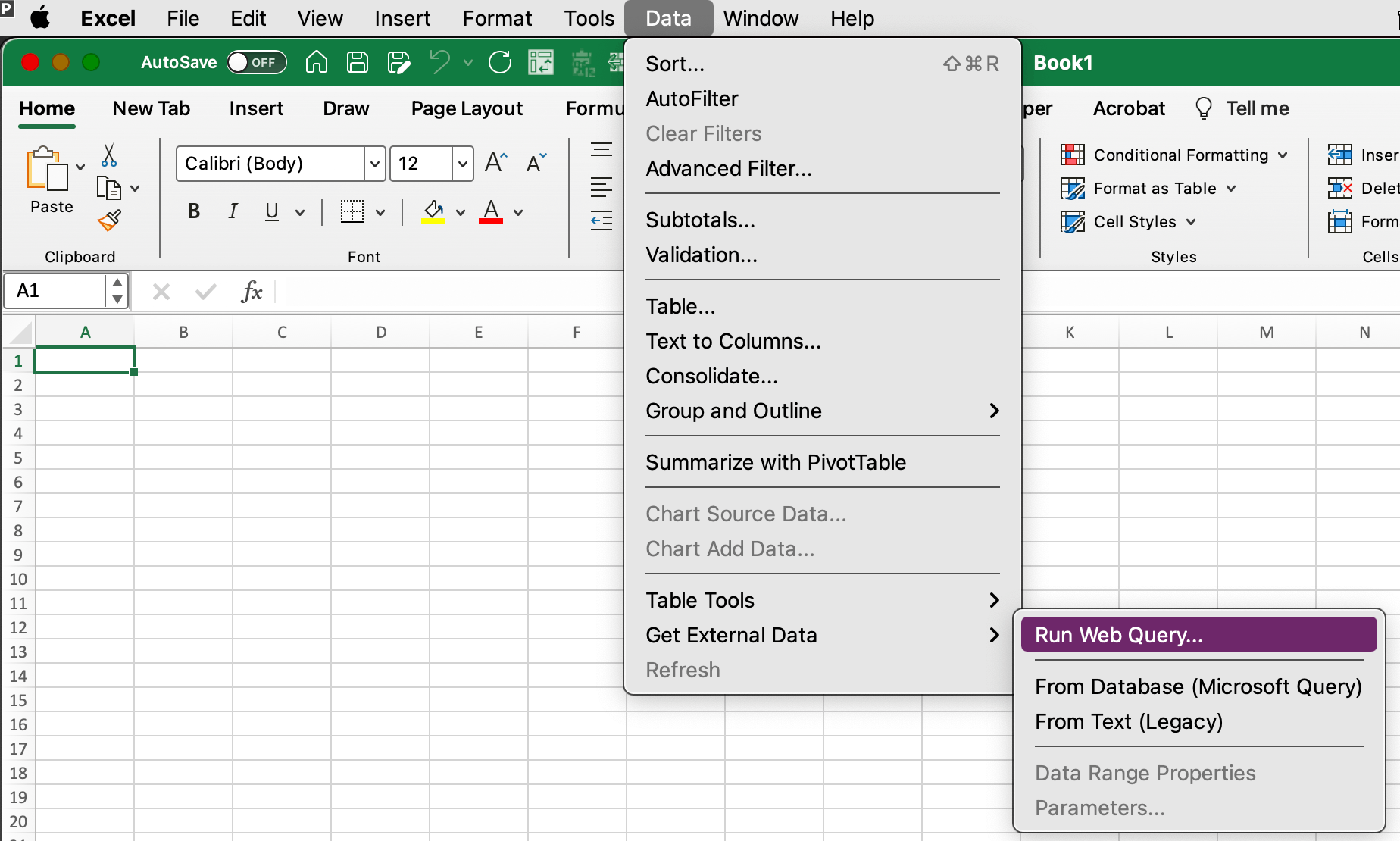Click the Name Box showing A1

pyautogui.click(x=55, y=291)
